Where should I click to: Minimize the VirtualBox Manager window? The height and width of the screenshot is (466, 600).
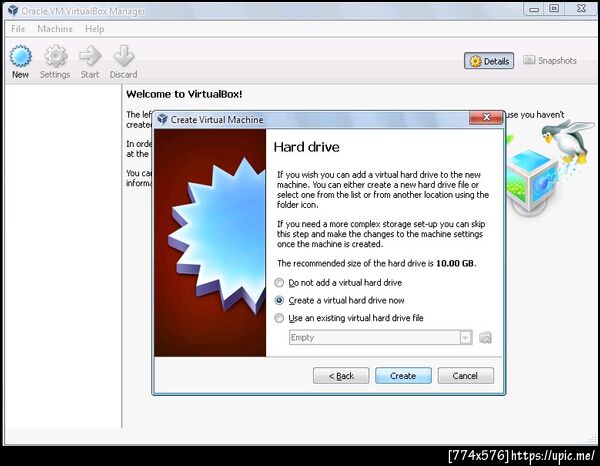click(534, 9)
